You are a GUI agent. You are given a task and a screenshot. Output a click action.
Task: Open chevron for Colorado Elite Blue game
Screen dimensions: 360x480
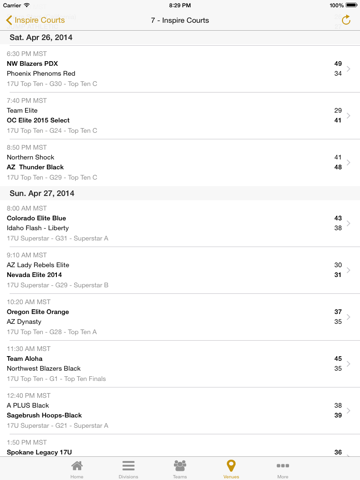point(348,223)
